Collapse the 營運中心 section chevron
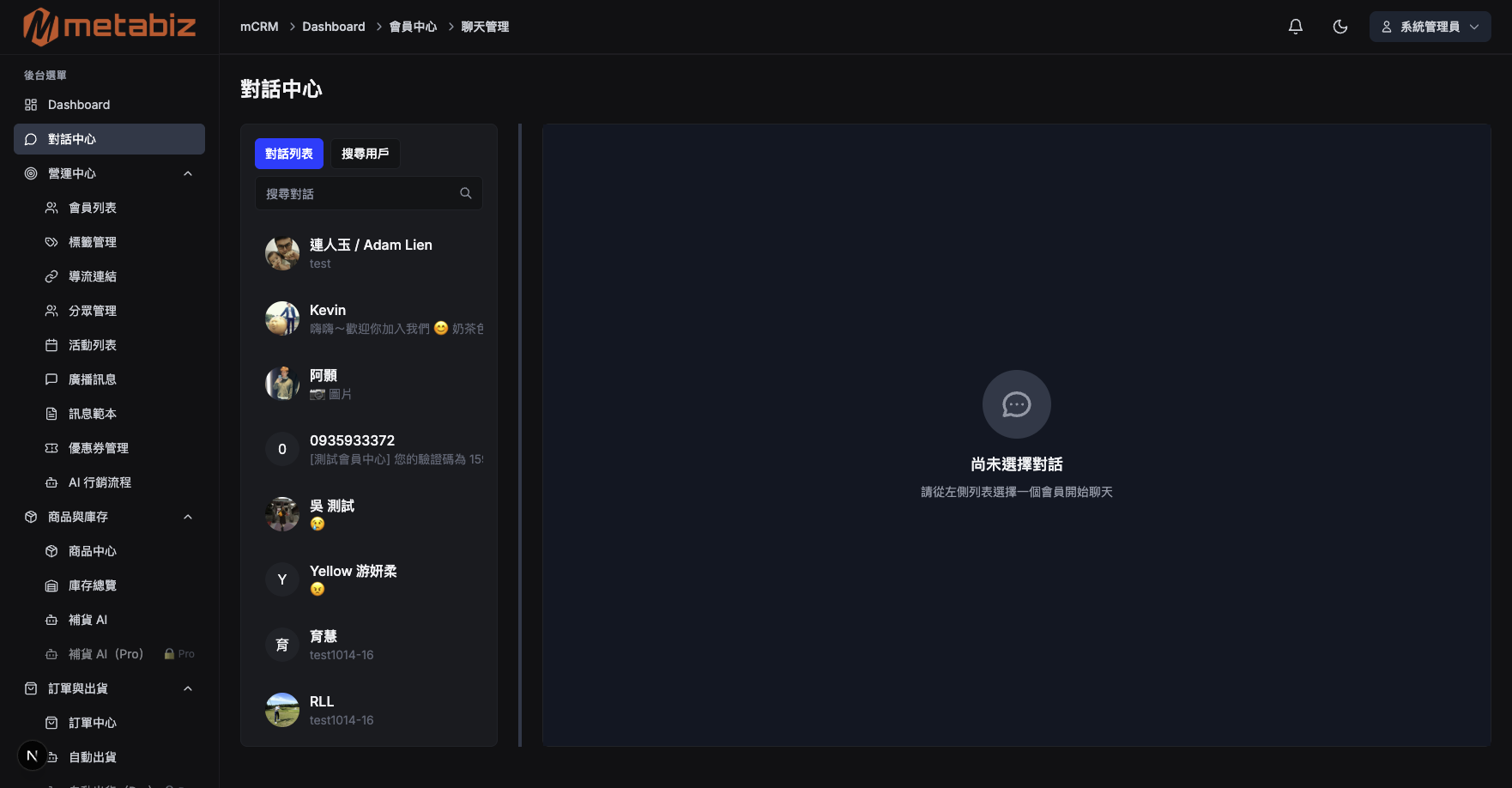The height and width of the screenshot is (788, 1512). [x=188, y=173]
